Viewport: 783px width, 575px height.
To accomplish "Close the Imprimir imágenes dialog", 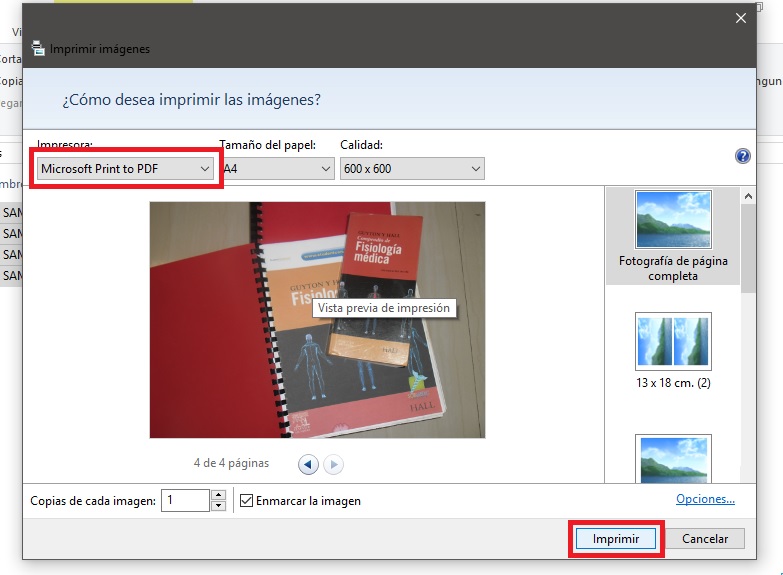I will point(741,18).
